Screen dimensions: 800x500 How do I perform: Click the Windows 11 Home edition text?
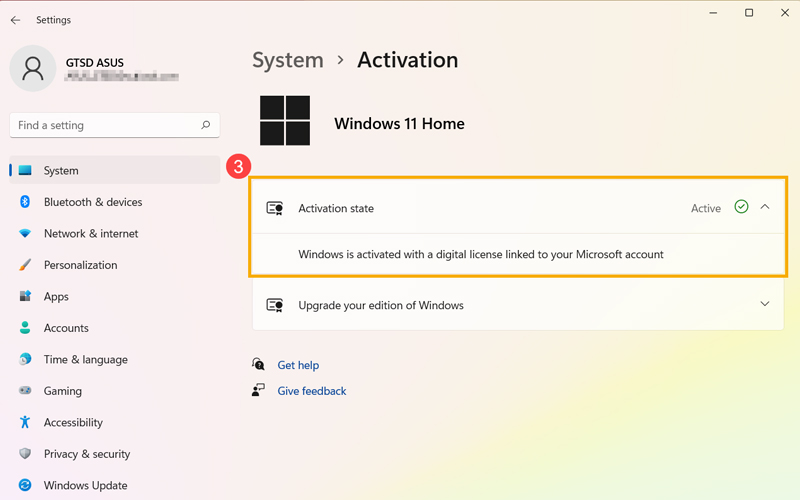tap(399, 123)
